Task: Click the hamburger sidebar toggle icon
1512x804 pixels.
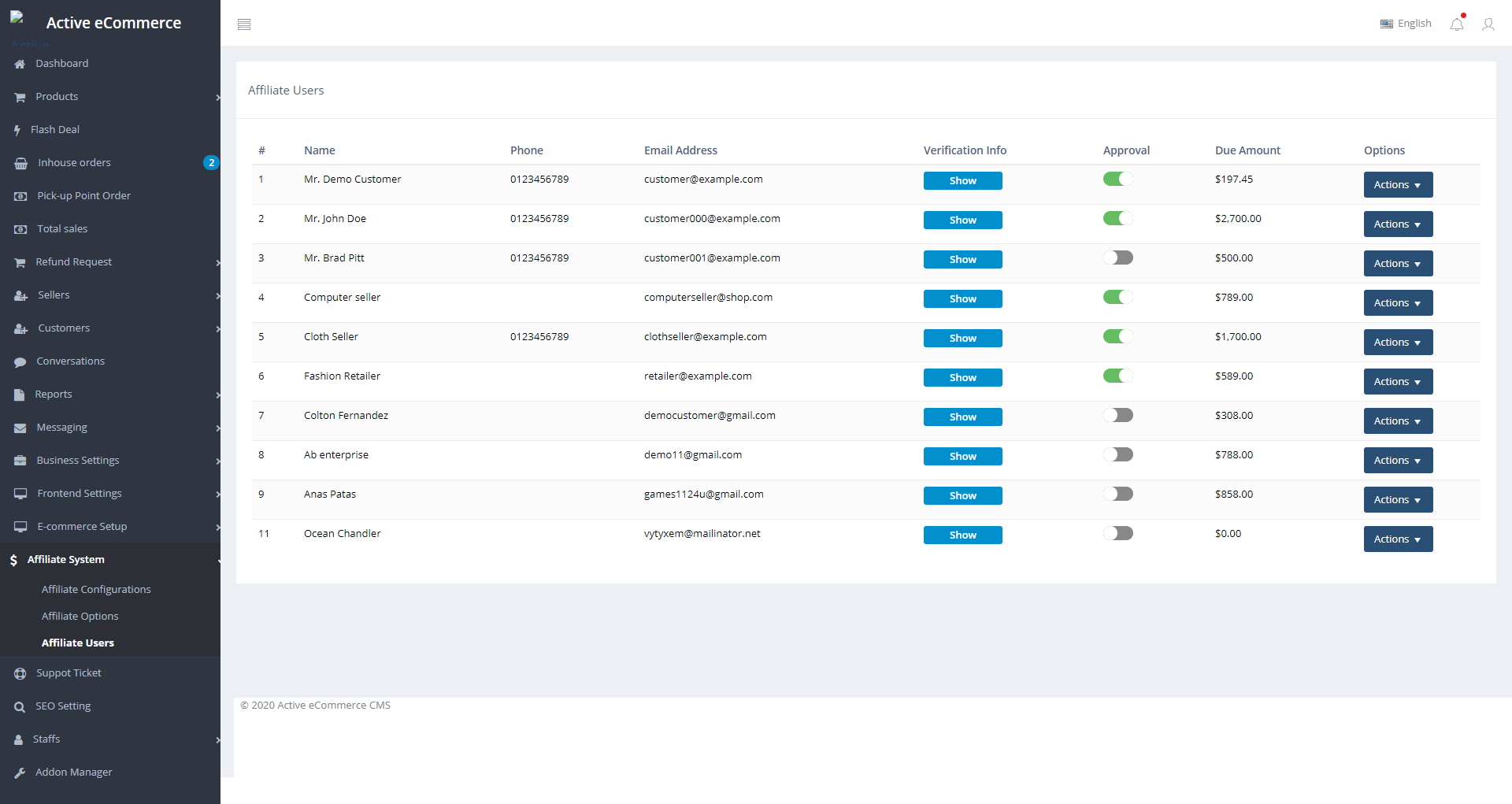Action: [244, 24]
